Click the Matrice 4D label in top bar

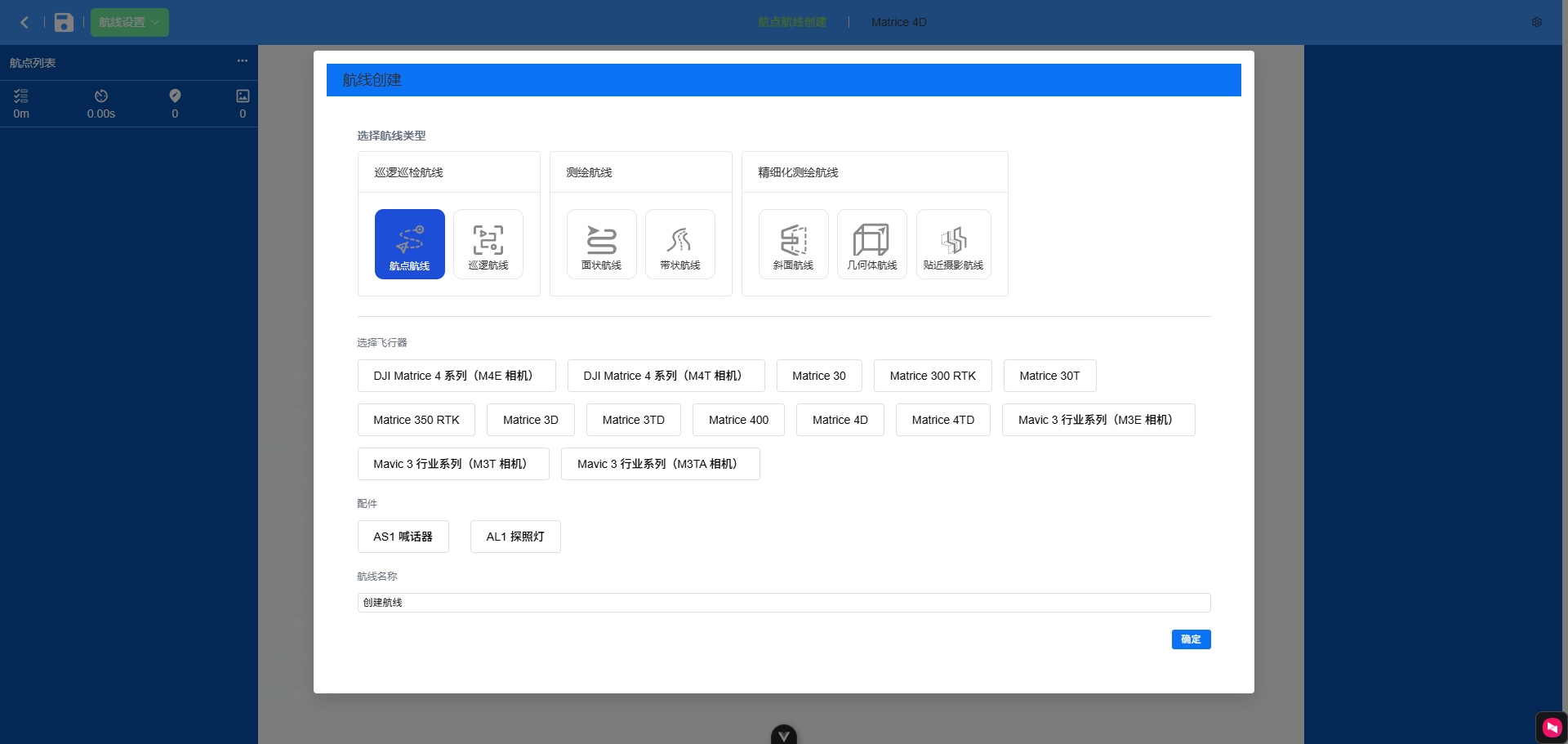click(x=899, y=22)
